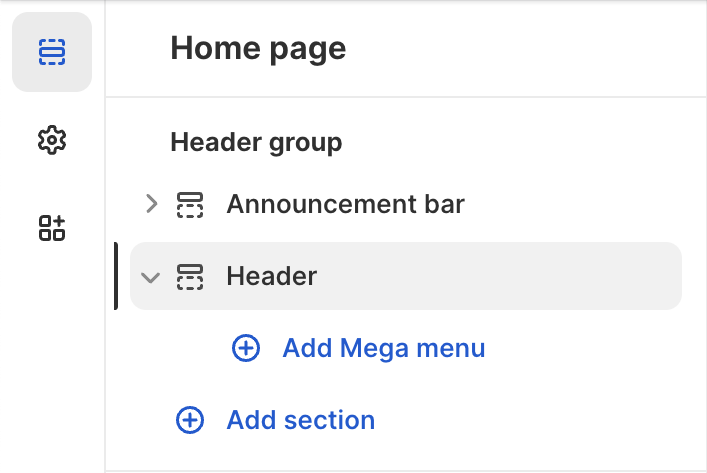Click plus icon beside Add Mega menu
Screen dimensions: 707x473
click(x=246, y=348)
